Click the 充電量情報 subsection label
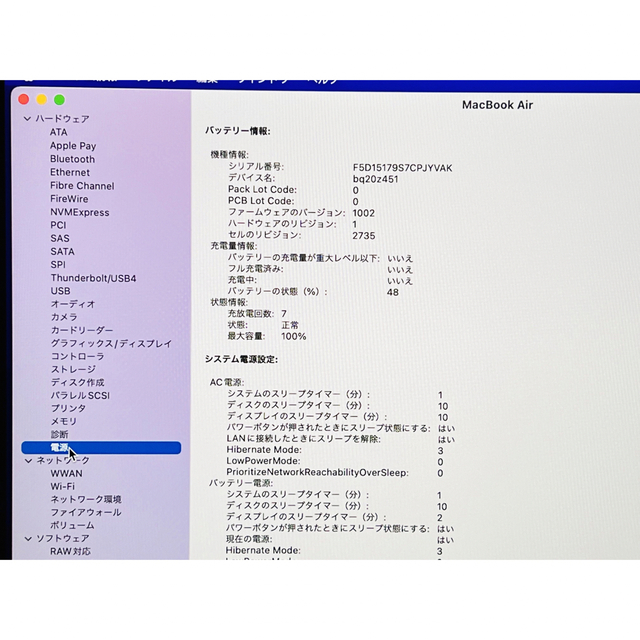Screen dimensions: 640x640 (x=234, y=246)
